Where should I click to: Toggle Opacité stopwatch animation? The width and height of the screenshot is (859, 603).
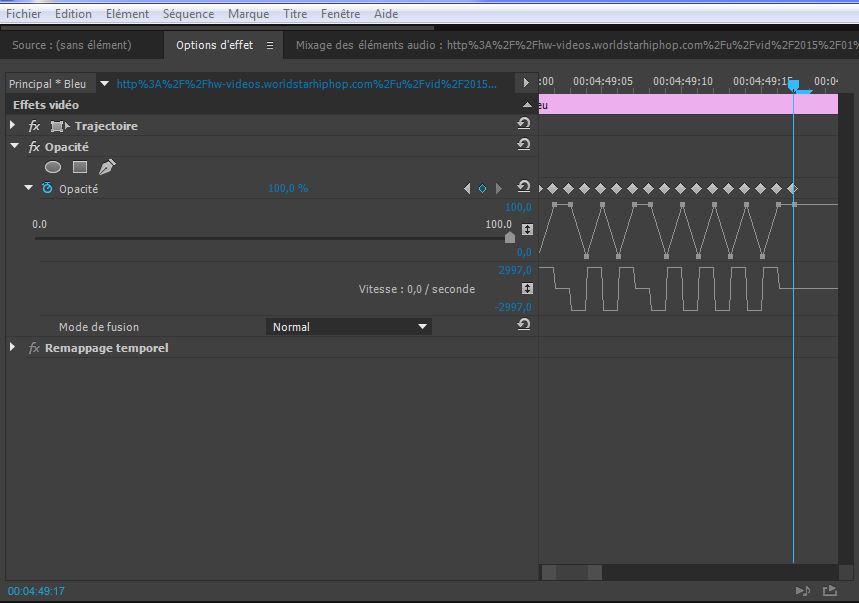[x=46, y=188]
